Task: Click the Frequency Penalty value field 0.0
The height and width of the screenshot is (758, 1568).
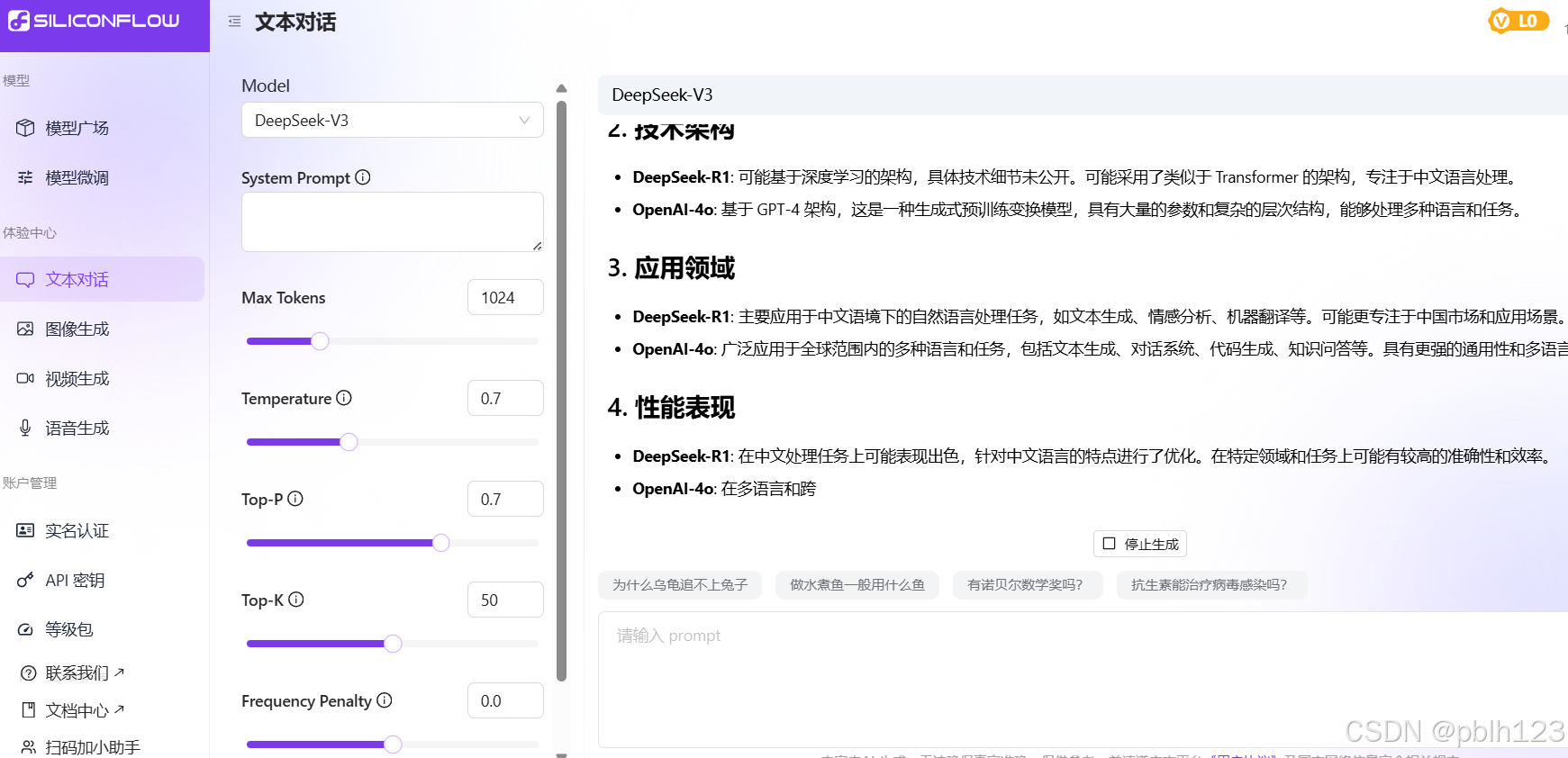Action: [x=505, y=700]
